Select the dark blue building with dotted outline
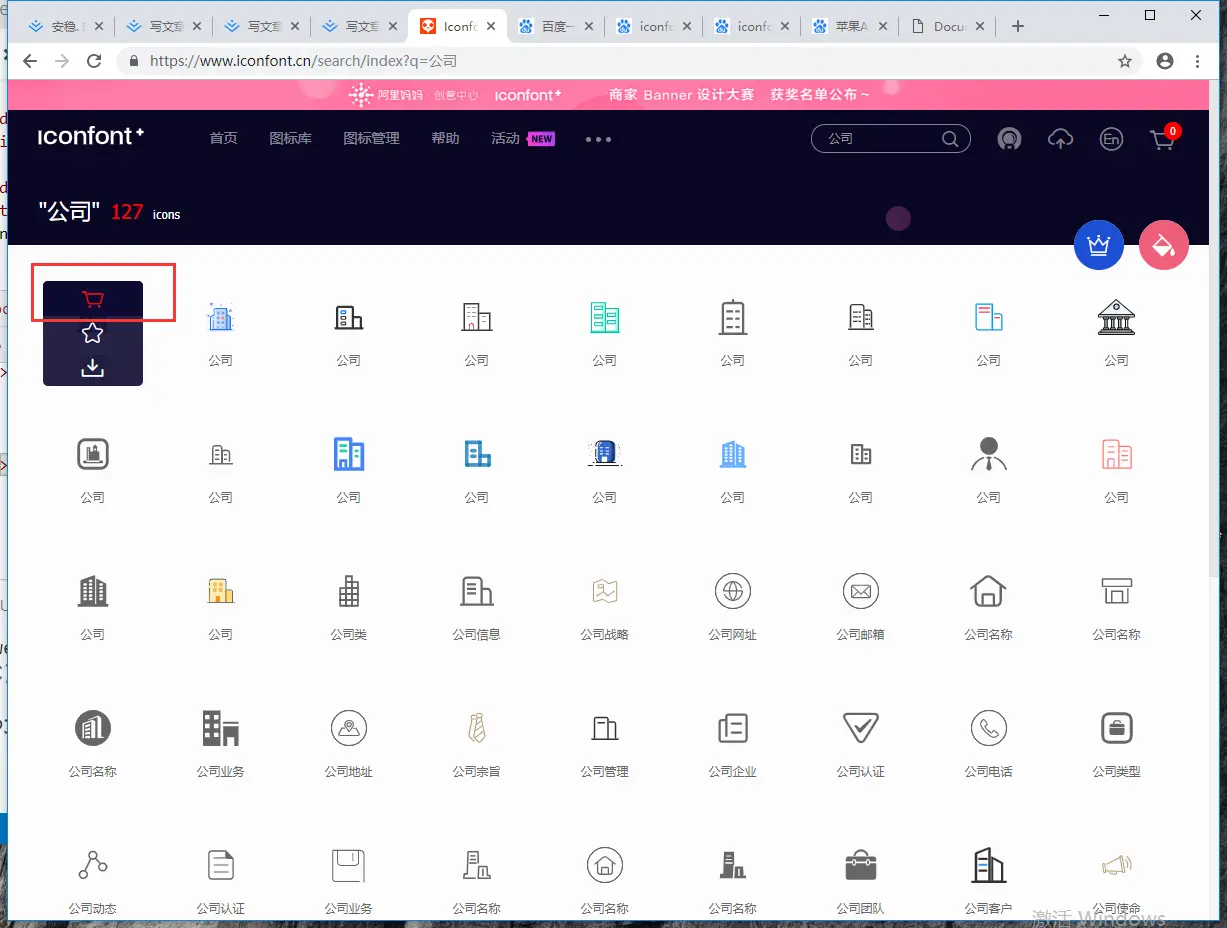Image resolution: width=1227 pixels, height=928 pixels. (604, 455)
